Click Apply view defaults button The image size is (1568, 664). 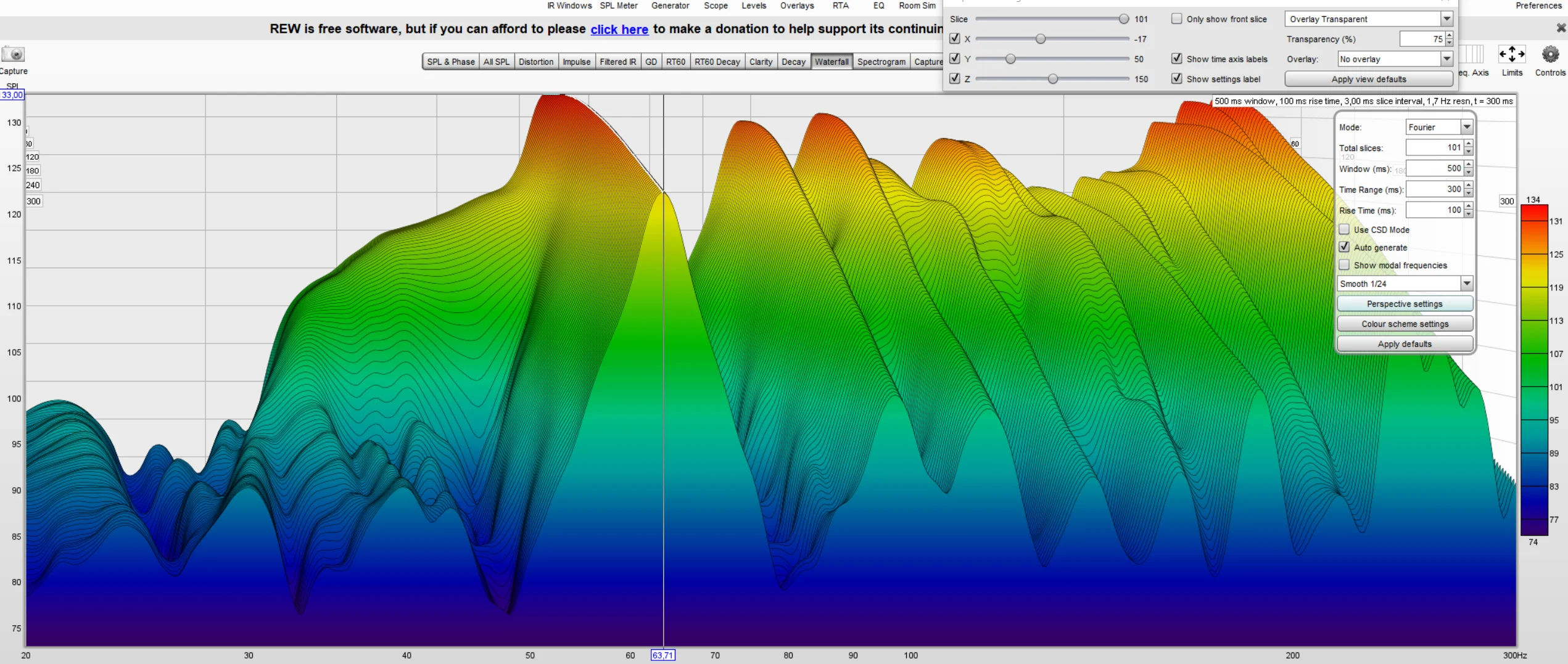1369,79
